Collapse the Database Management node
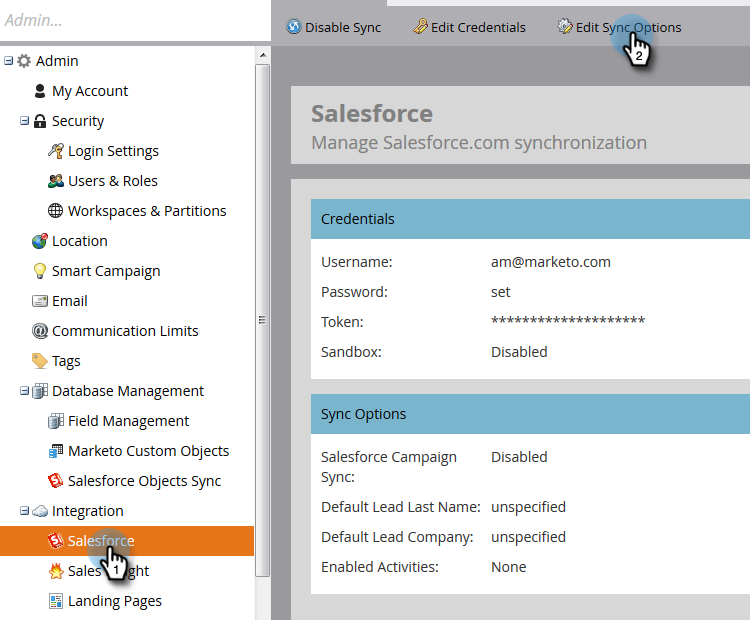 pyautogui.click(x=24, y=391)
